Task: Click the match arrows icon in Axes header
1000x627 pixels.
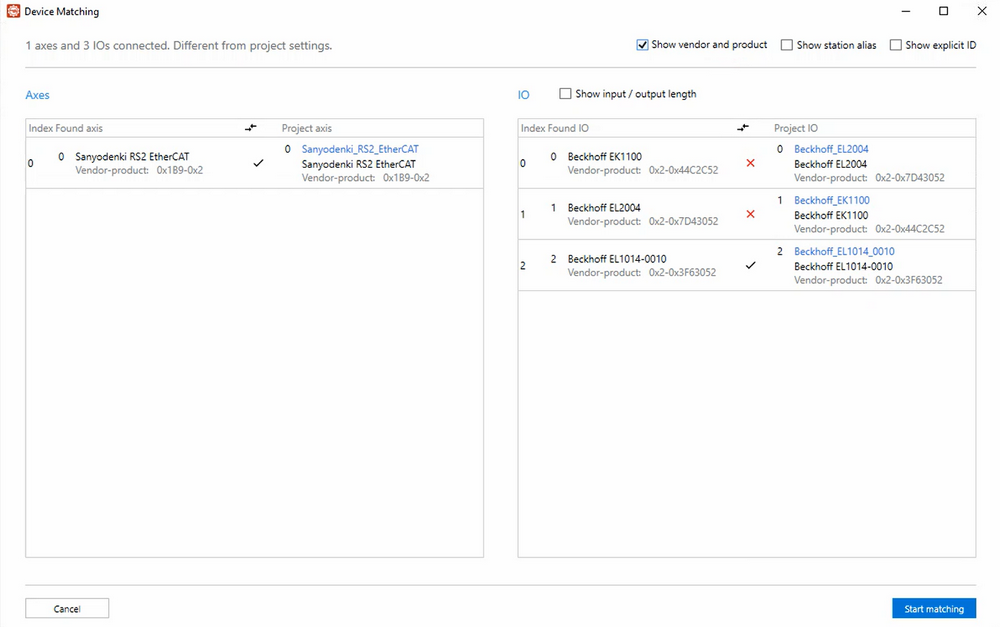Action: [x=251, y=128]
